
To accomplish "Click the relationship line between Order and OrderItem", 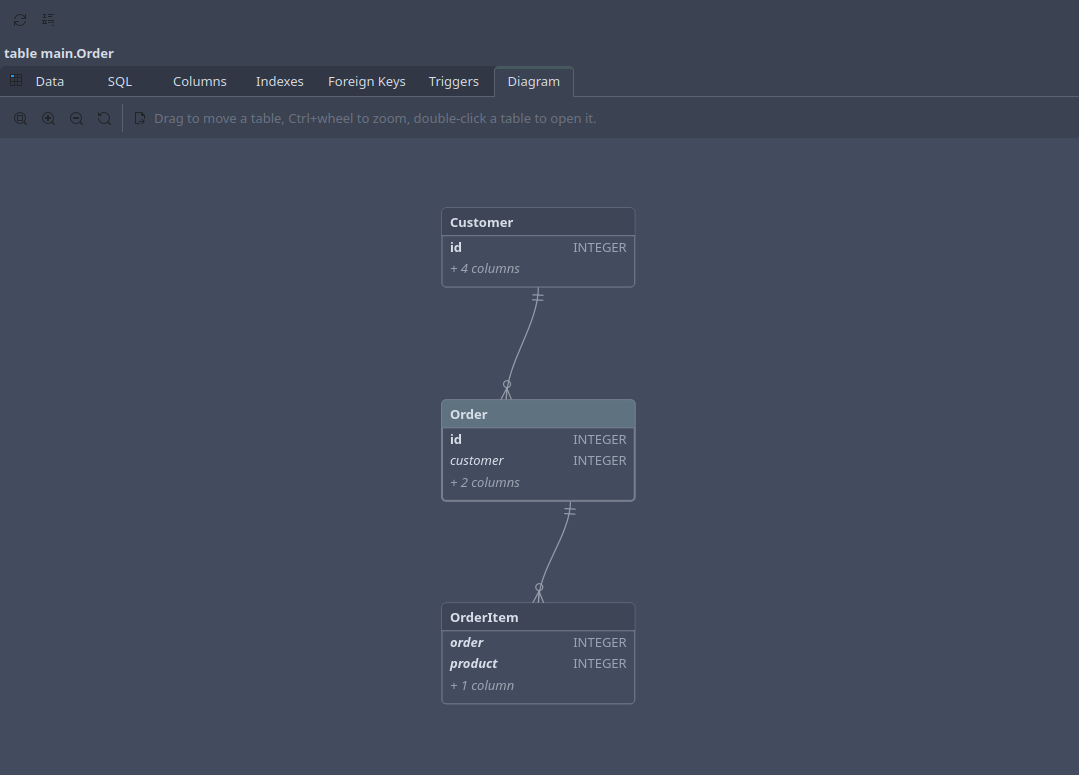I will click(555, 551).
